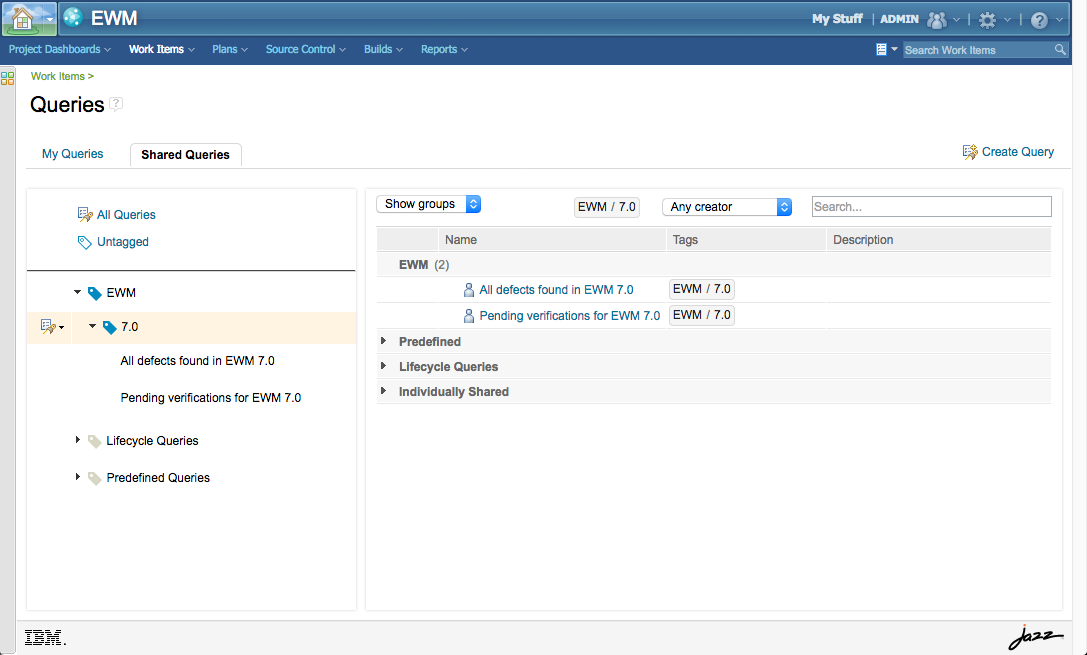
Task: Select the All Queries icon
Action: 86,214
